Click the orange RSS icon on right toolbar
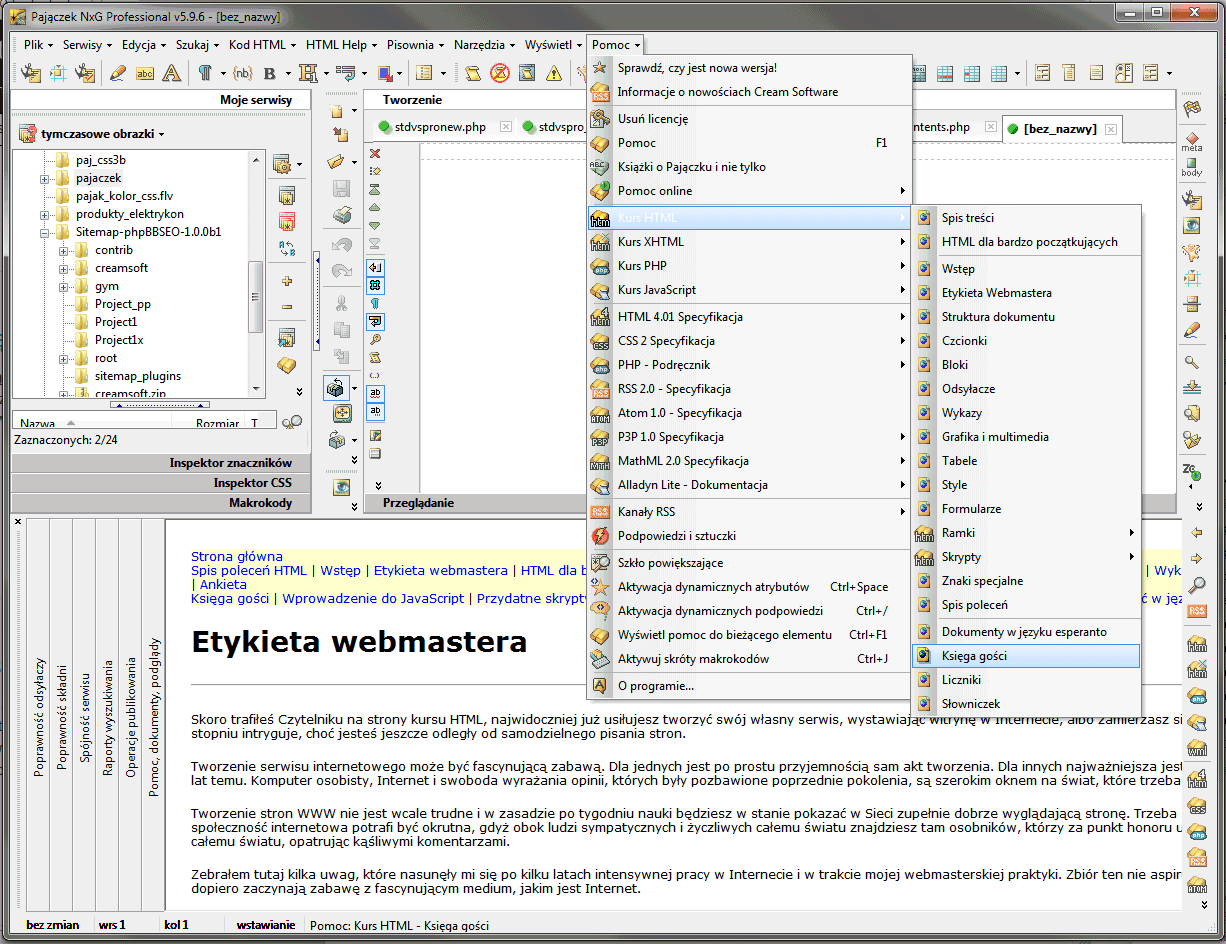The width and height of the screenshot is (1226, 944). point(1196,611)
